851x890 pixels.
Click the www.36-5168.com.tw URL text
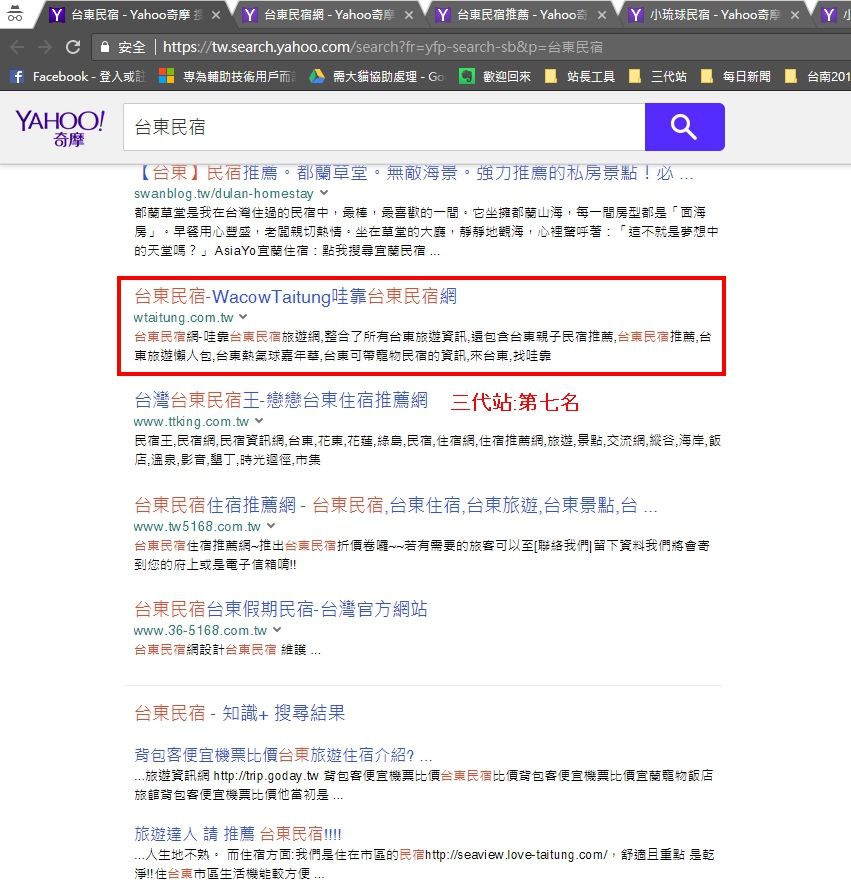click(x=200, y=630)
